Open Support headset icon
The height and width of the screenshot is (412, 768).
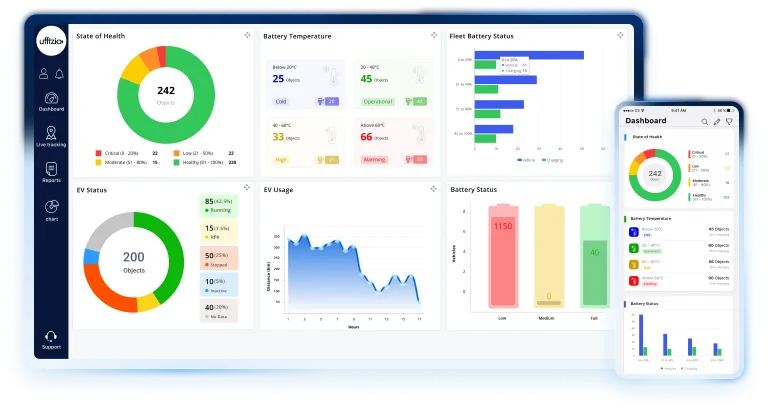coord(51,337)
